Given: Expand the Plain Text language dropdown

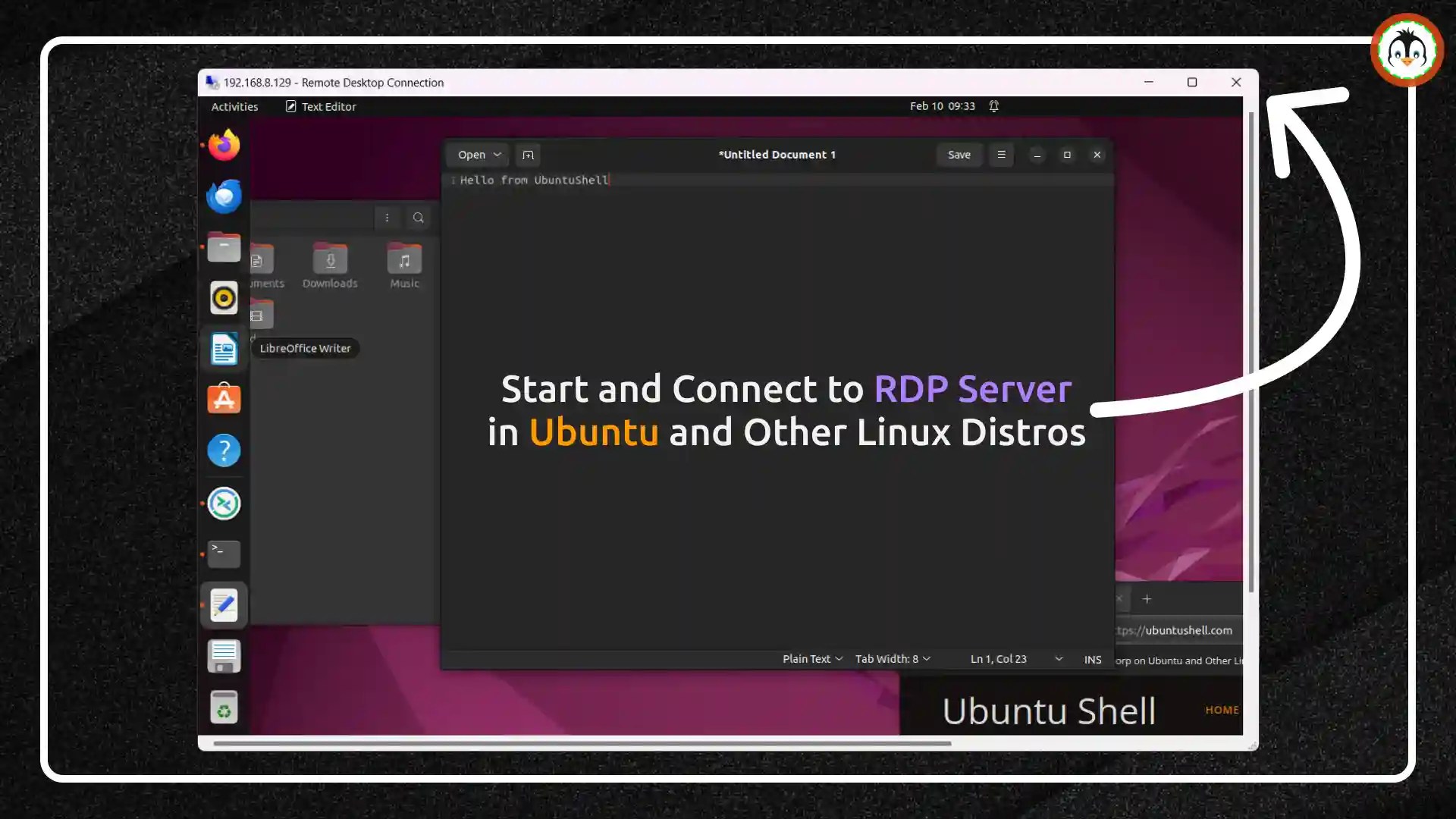Looking at the screenshot, I should pos(812,659).
